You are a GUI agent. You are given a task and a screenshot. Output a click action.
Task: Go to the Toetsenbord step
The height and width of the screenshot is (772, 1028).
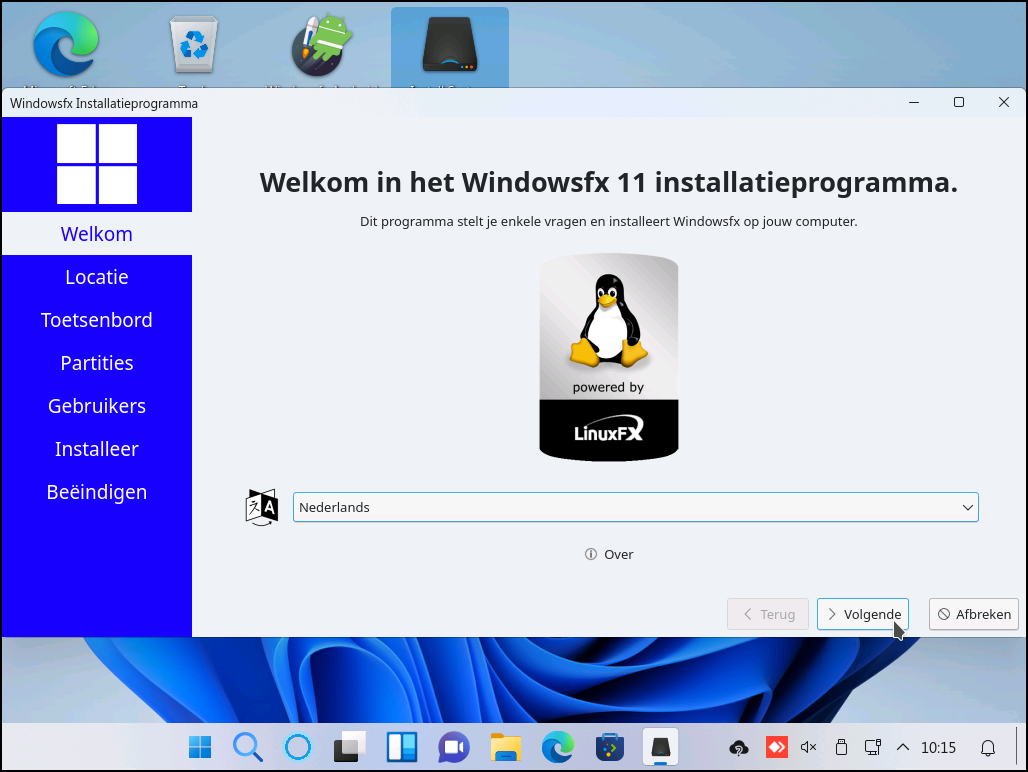pyautogui.click(x=97, y=320)
